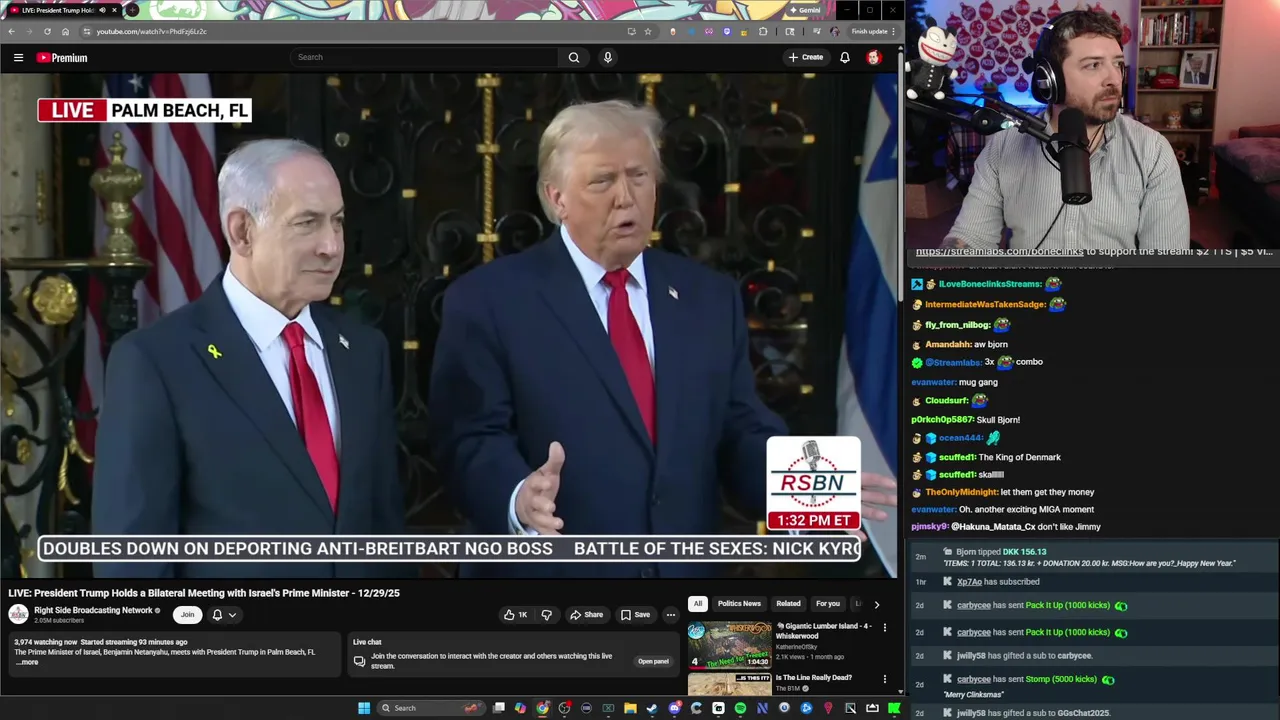Select the Related filter chip
Image resolution: width=1280 pixels, height=720 pixels.
788,604
